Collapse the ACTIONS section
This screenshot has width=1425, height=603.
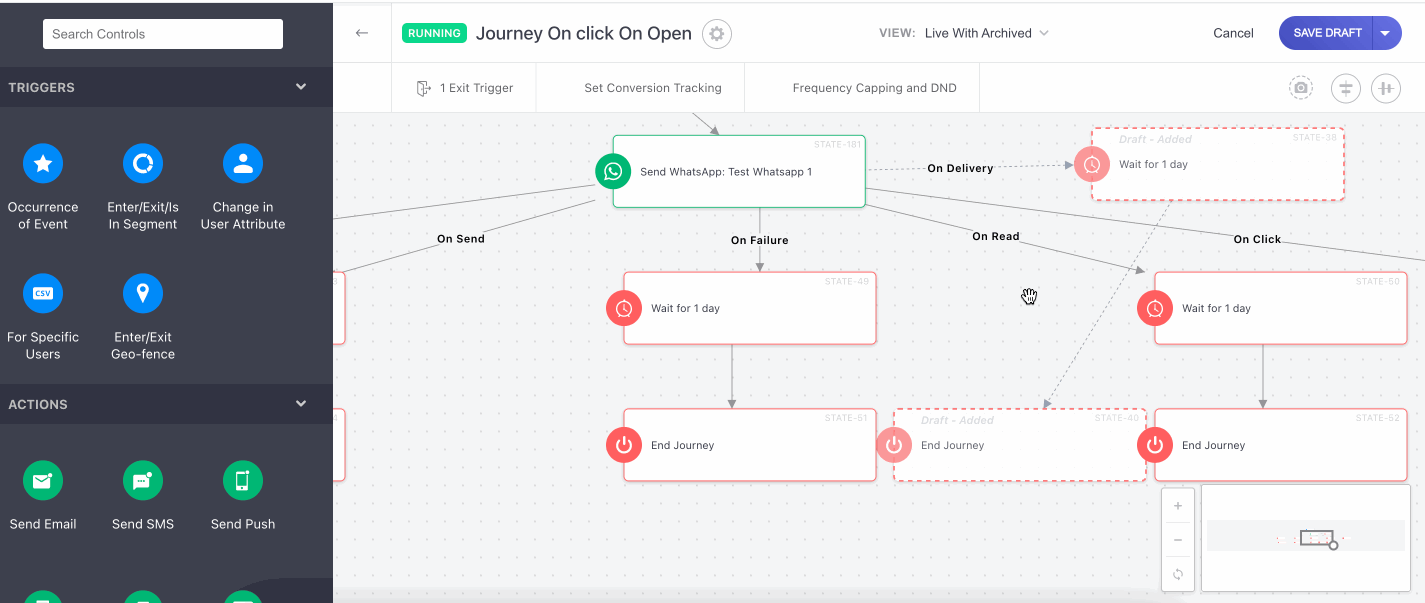point(301,404)
